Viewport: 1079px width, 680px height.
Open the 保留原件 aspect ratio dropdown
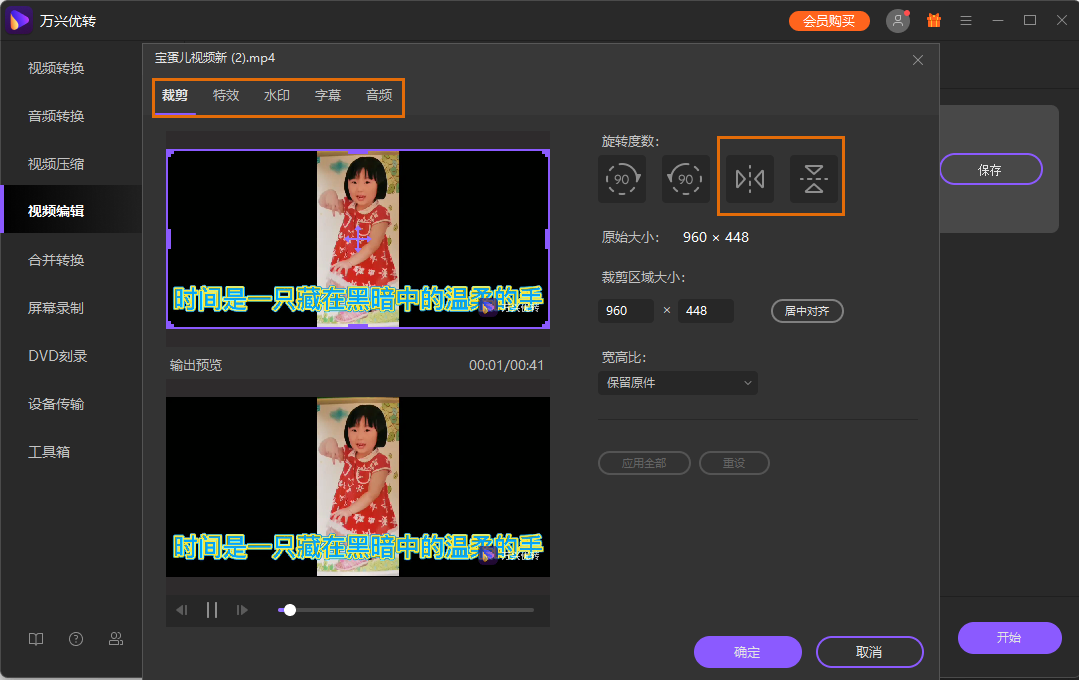678,383
